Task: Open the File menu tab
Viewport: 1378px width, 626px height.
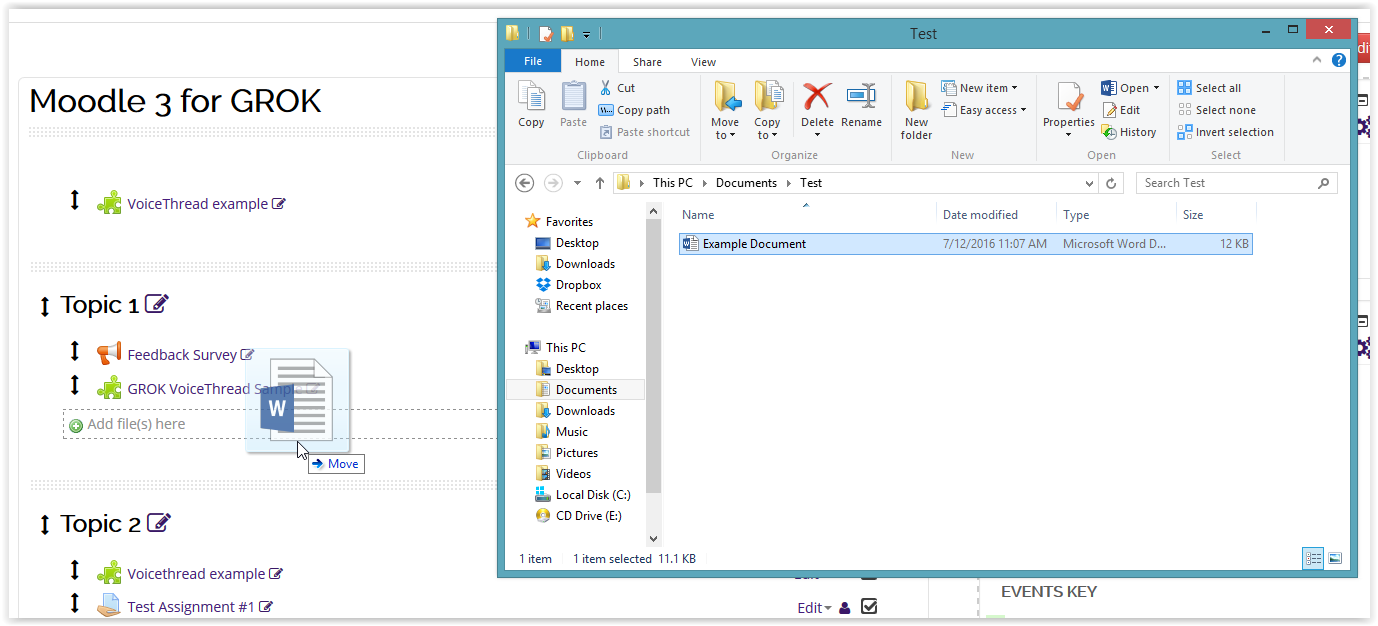Action: [x=533, y=61]
